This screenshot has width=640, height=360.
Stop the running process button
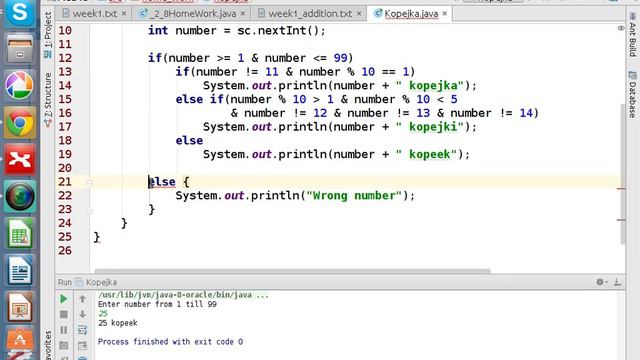(x=64, y=314)
